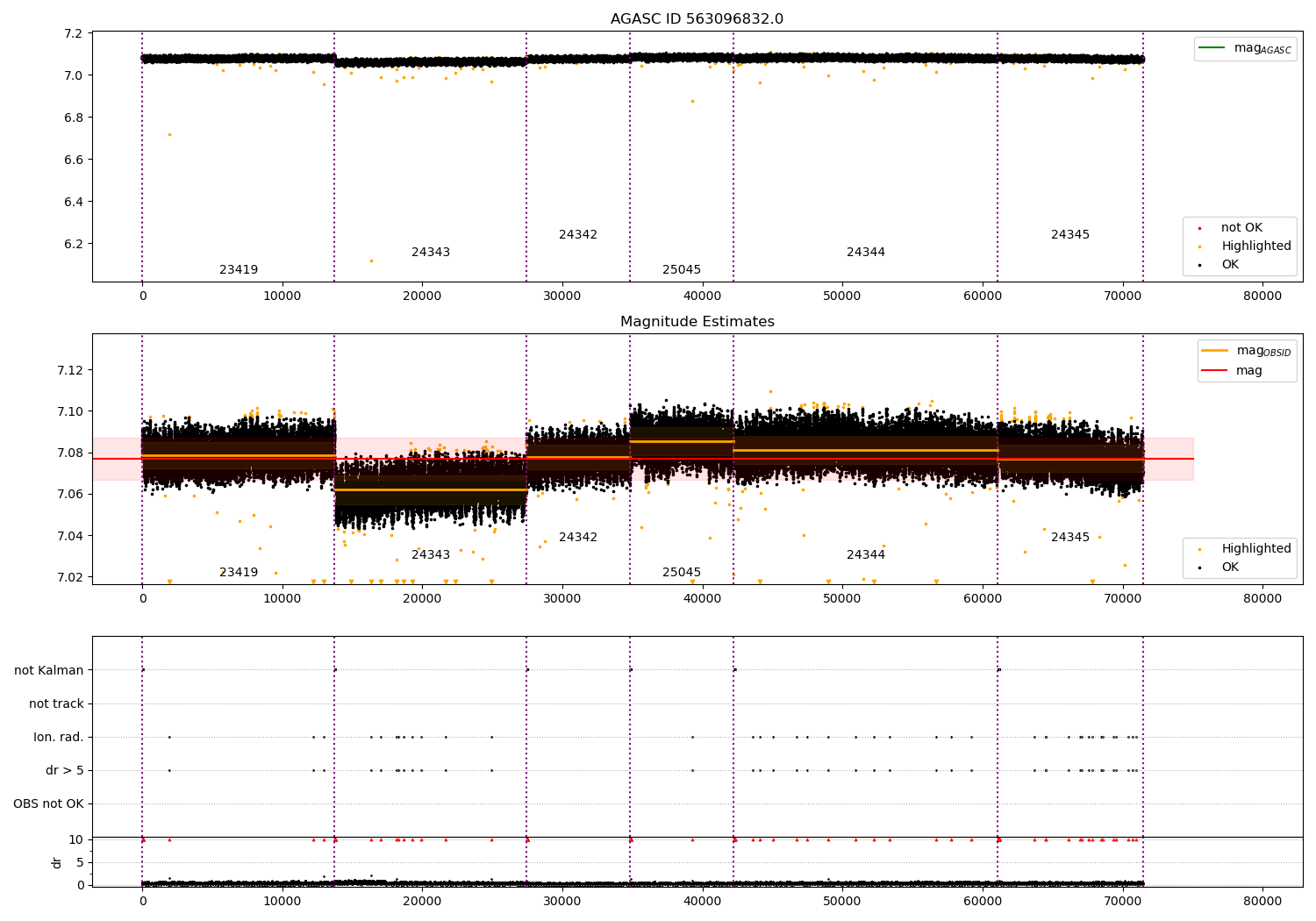Click the 7.06 y-axis tick label
1316x921 pixels.
70,495
